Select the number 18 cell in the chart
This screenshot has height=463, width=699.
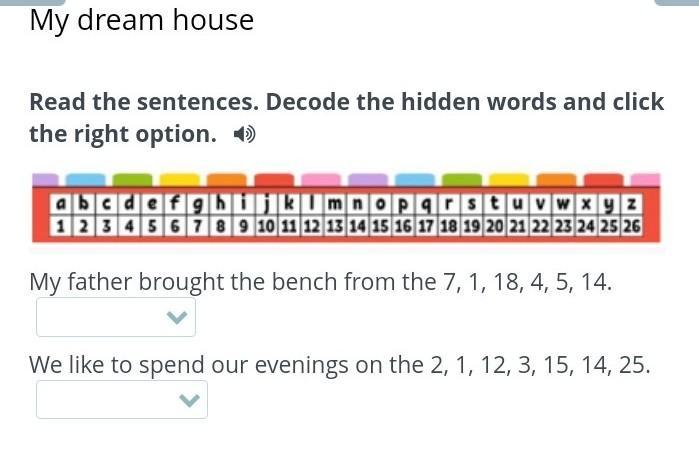click(449, 227)
